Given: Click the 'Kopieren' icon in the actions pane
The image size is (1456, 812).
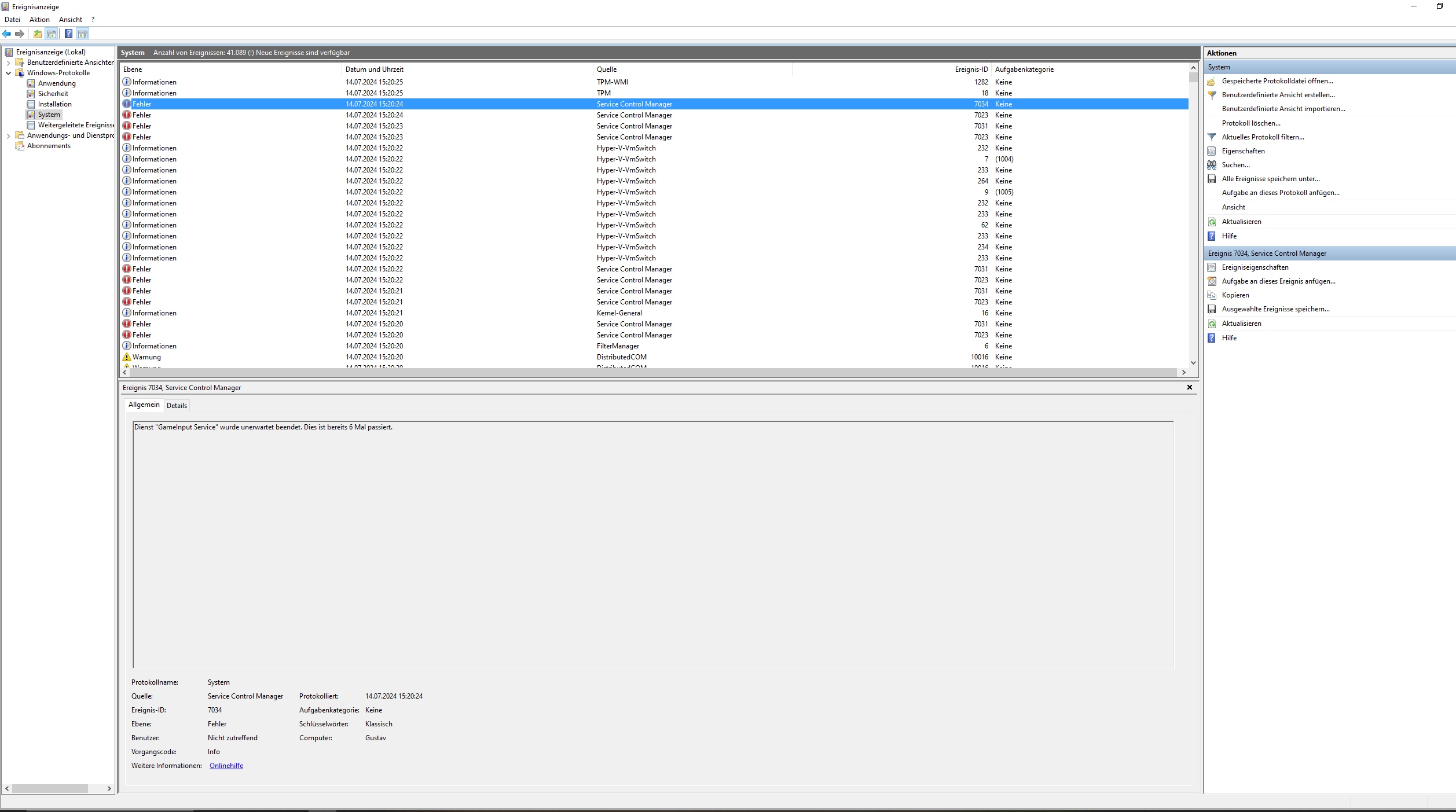Looking at the screenshot, I should pyautogui.click(x=1212, y=295).
